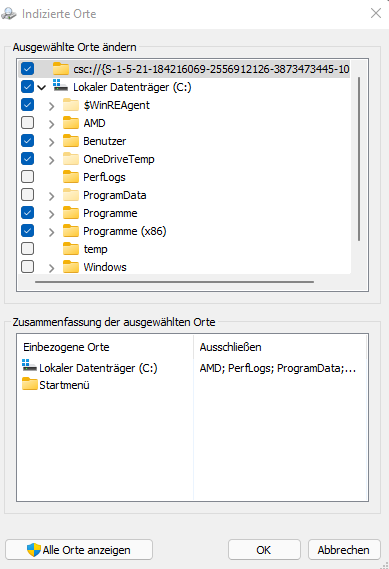The height and width of the screenshot is (569, 389).
Task: Click the temp folder icon
Action: click(x=71, y=249)
